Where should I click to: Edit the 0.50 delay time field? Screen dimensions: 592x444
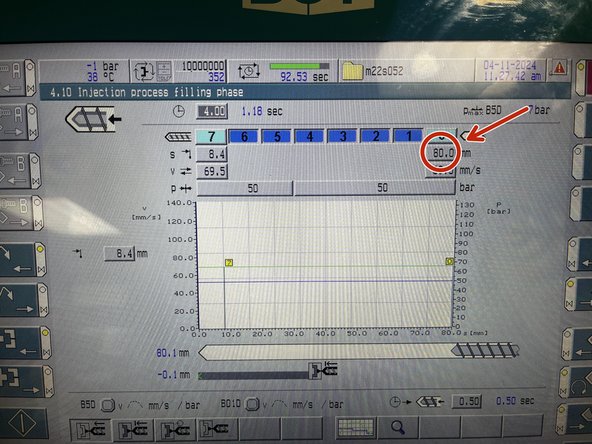click(467, 401)
